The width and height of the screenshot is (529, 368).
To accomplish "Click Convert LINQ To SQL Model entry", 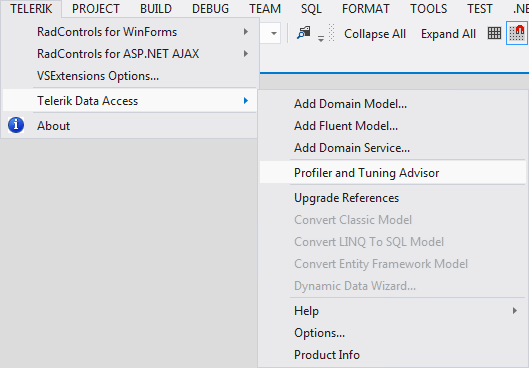I will 393,242.
